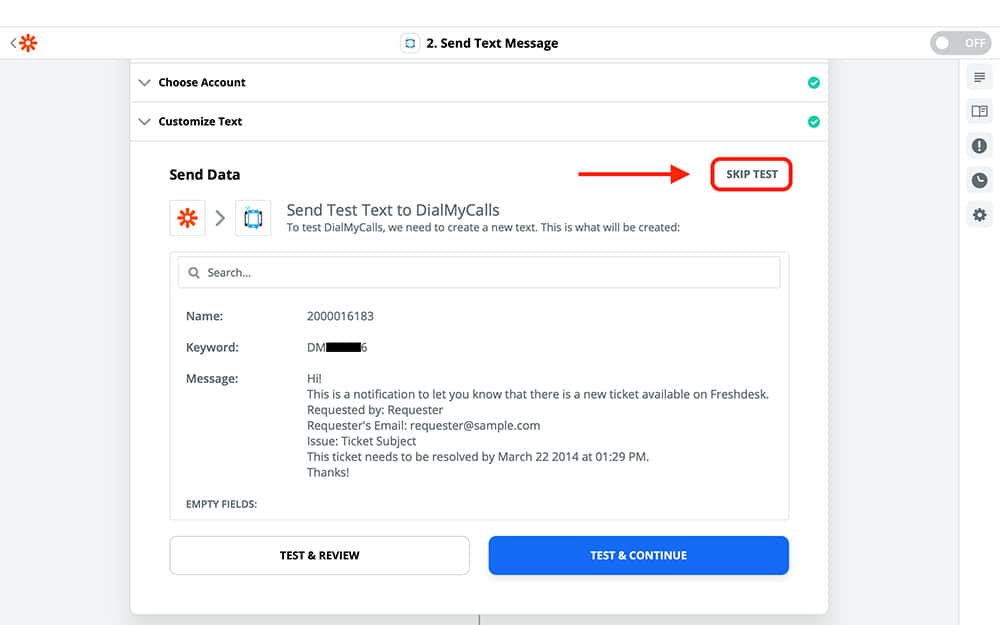Click the Skip Test button
The image size is (1000, 625).
pos(751,174)
